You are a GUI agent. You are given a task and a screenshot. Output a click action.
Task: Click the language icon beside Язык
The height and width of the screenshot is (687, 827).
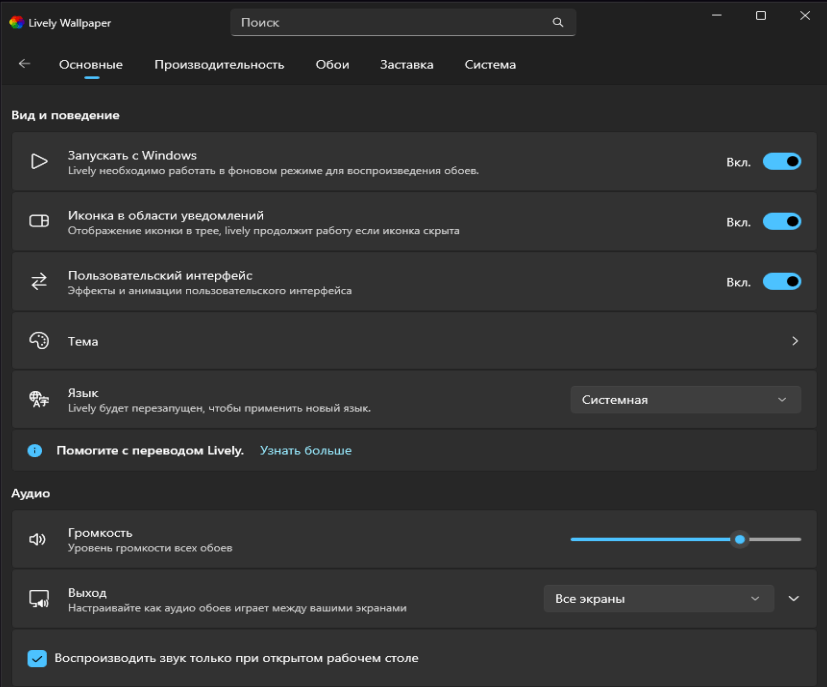point(39,399)
